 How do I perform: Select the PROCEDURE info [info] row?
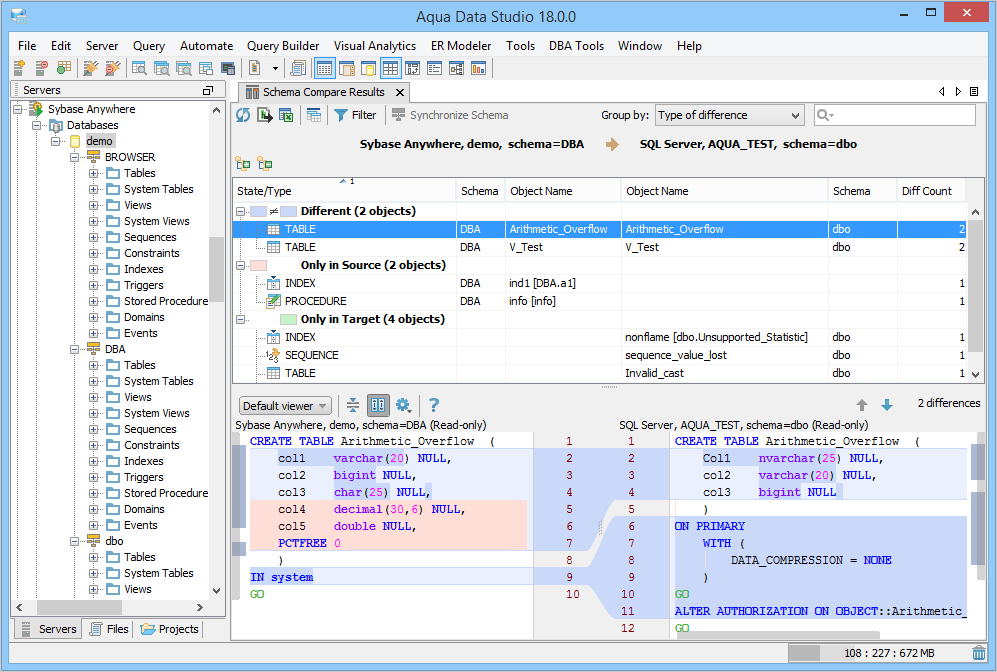tap(599, 301)
